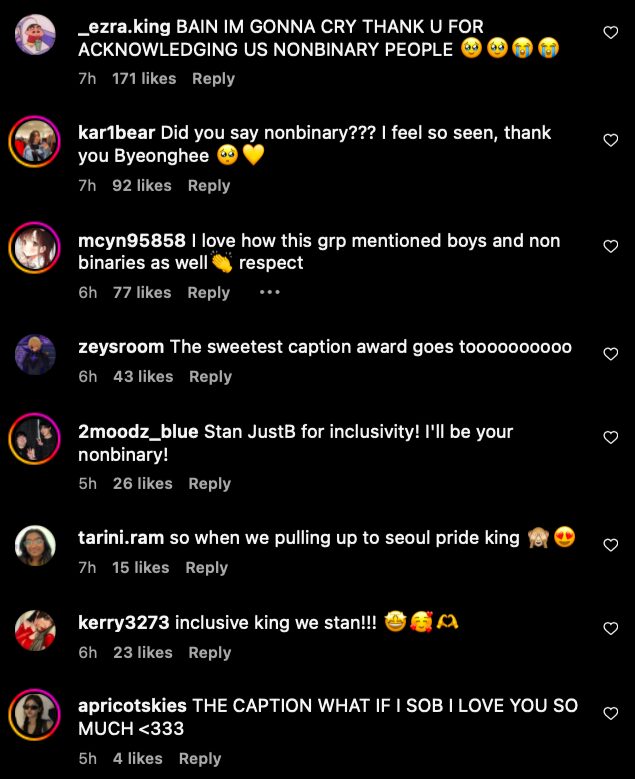The width and height of the screenshot is (635, 779).
Task: Click tarini.ram's profile avatar
Action: click(35, 545)
